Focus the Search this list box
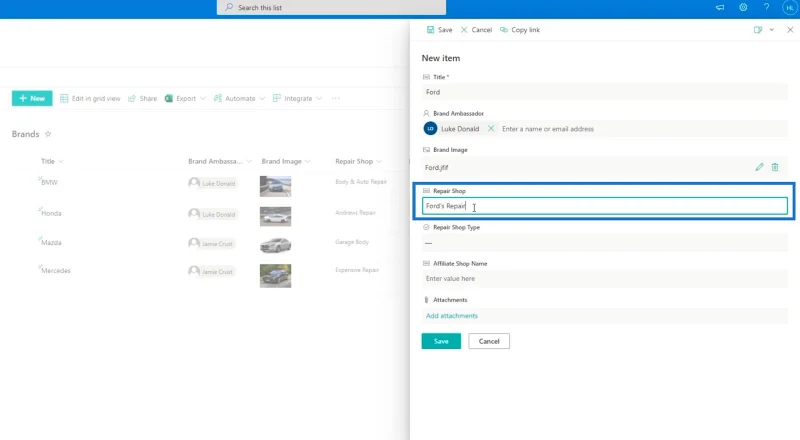Image resolution: width=800 pixels, height=440 pixels. coord(331,8)
